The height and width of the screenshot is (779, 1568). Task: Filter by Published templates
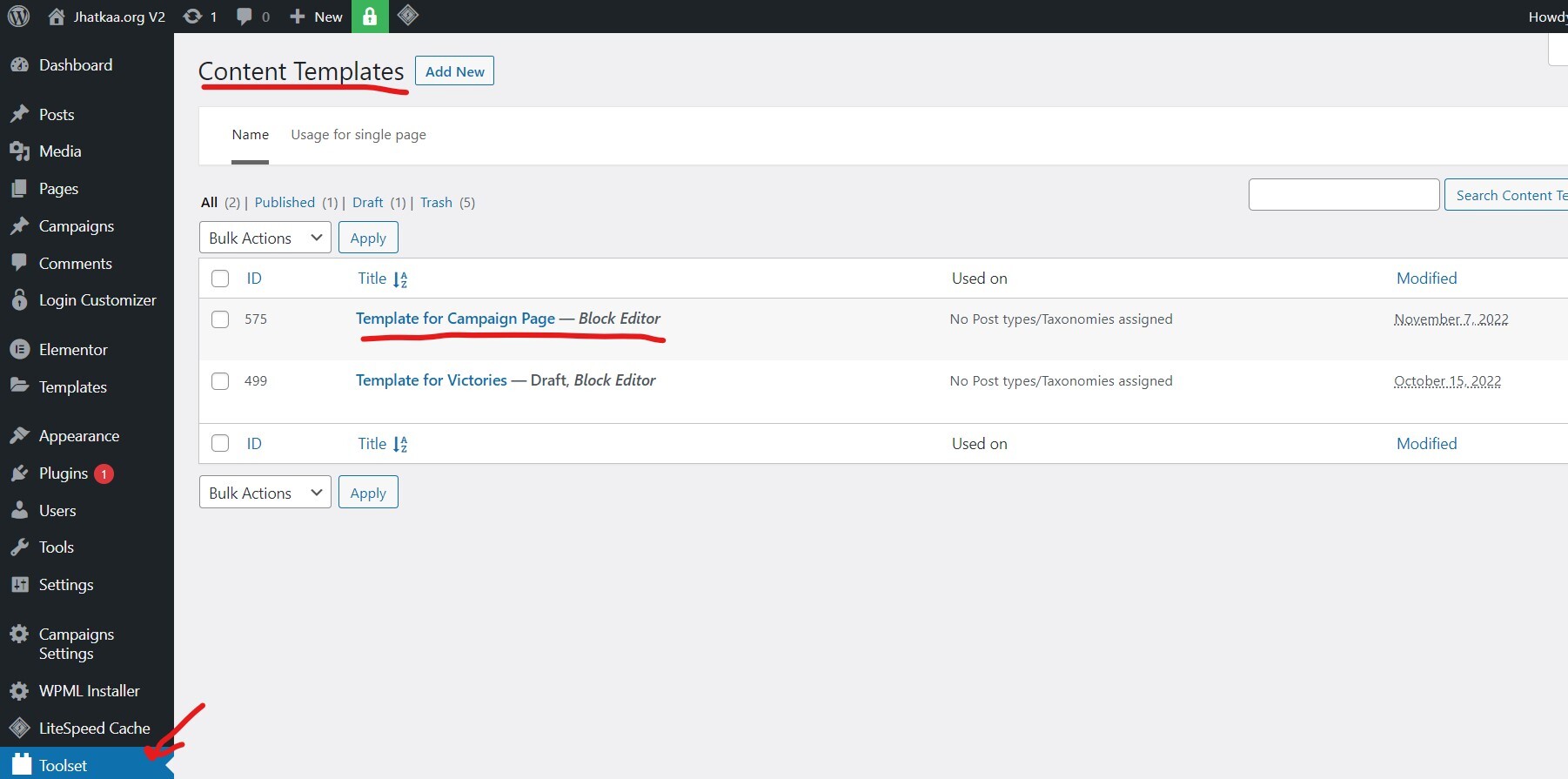(x=285, y=203)
